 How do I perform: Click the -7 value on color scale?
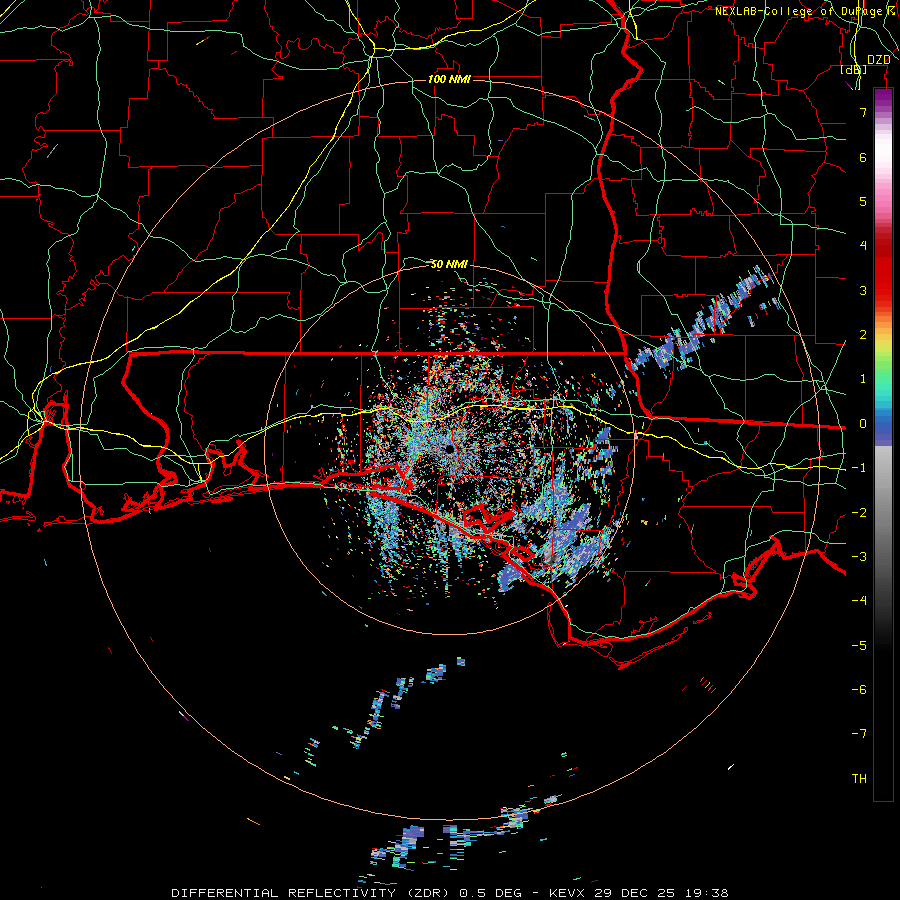[859, 734]
